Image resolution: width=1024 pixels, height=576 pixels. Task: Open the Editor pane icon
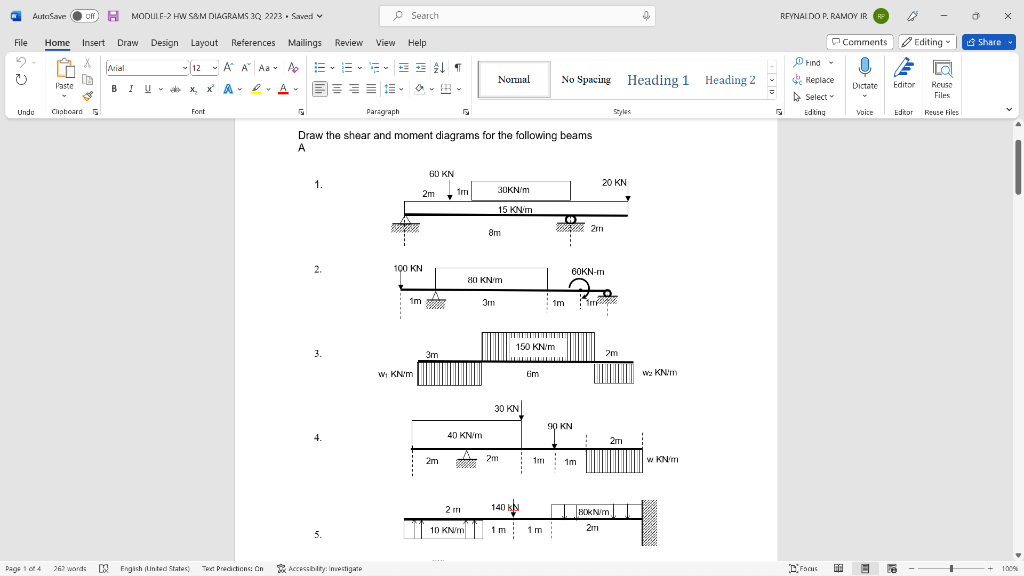(904, 68)
